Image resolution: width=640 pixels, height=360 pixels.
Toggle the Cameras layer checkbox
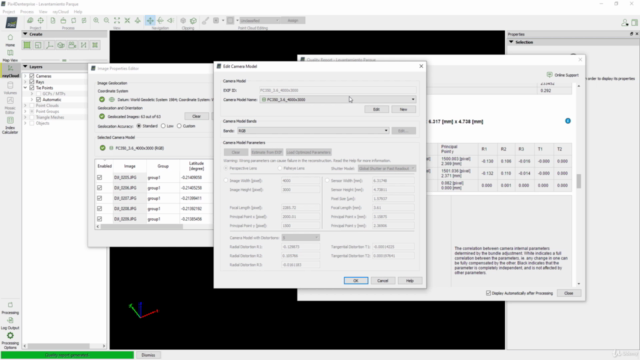point(32,76)
